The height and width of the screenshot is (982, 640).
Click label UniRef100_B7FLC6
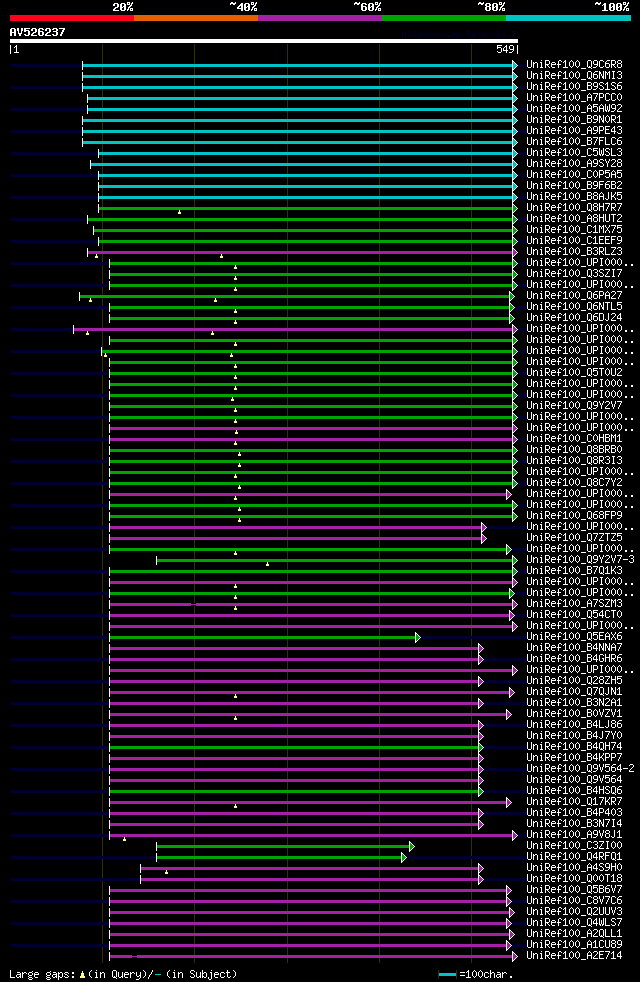click(574, 142)
